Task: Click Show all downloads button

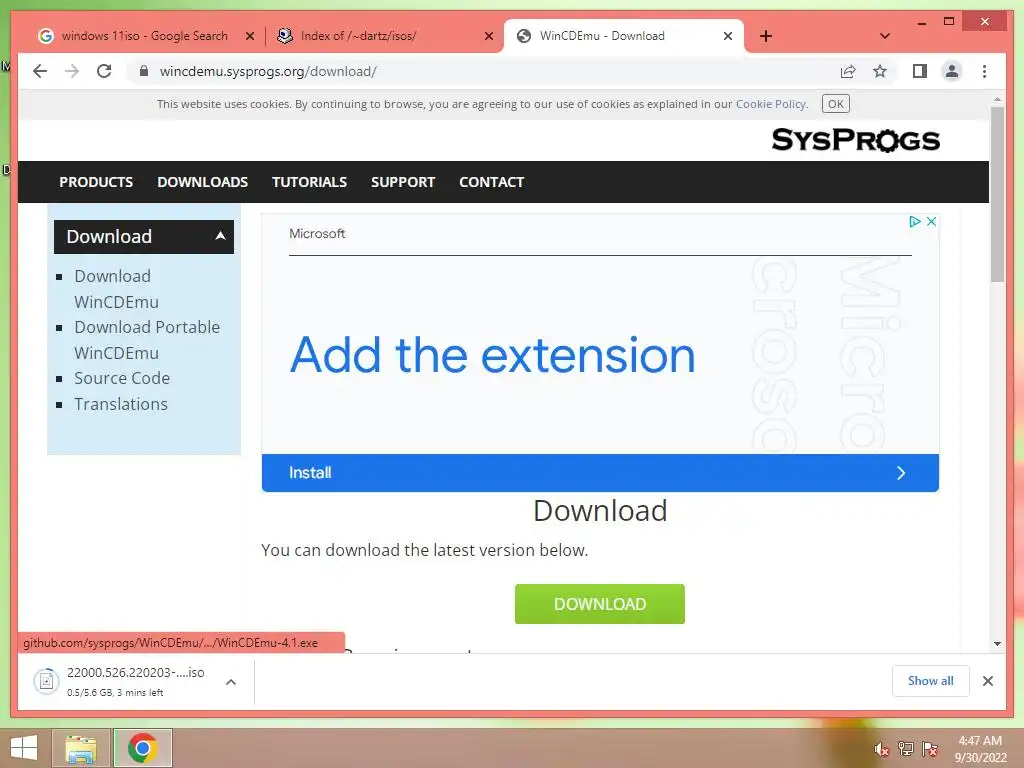Action: pos(931,681)
